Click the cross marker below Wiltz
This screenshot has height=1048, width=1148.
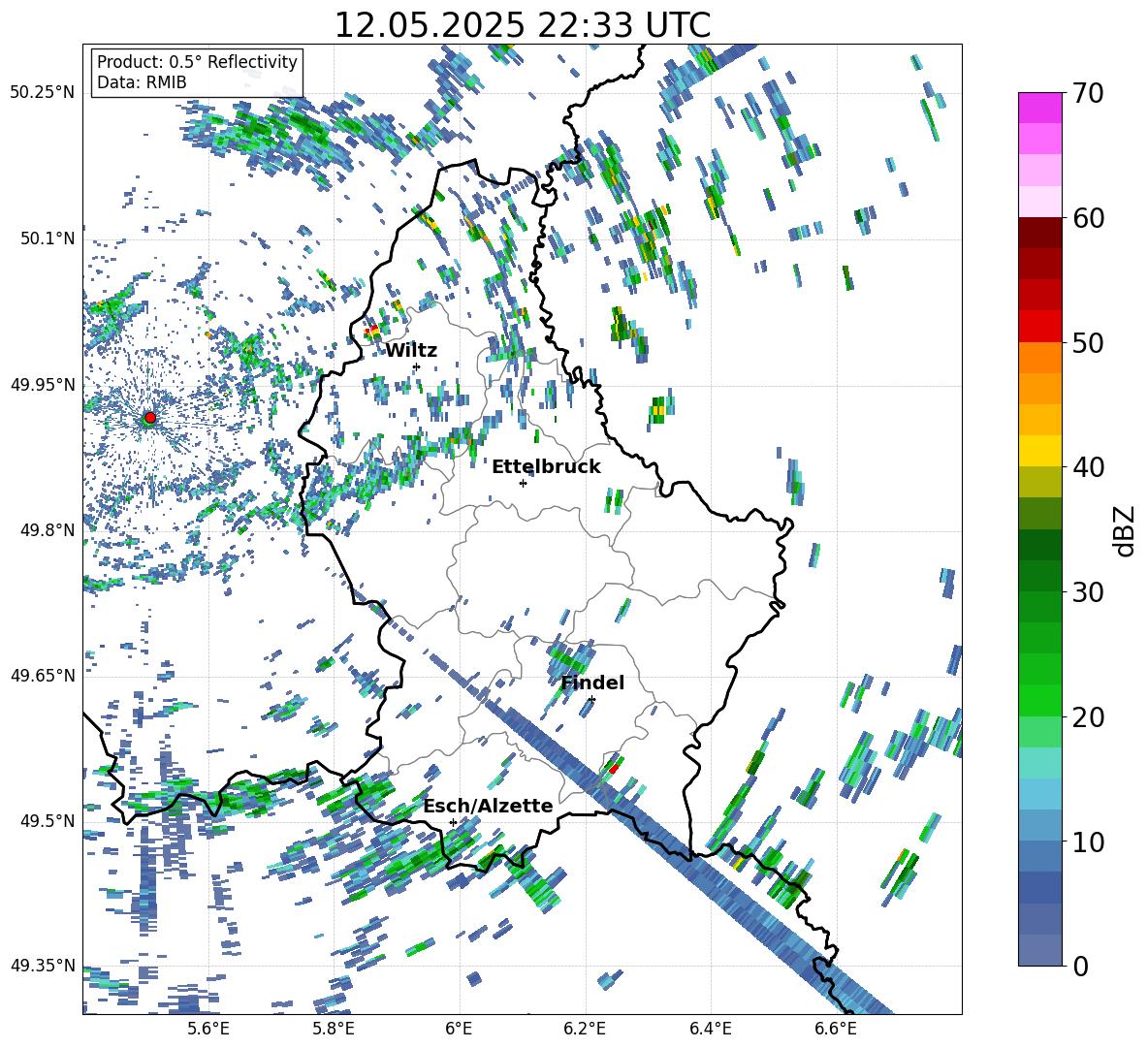click(x=416, y=366)
